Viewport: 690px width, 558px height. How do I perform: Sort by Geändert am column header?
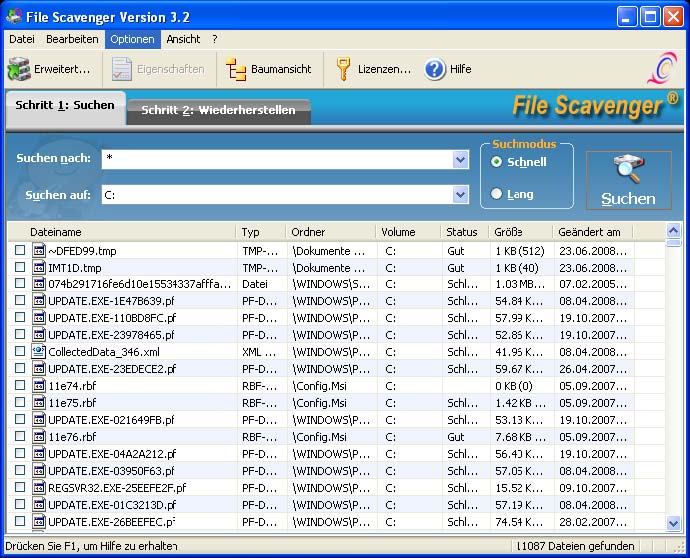[593, 232]
